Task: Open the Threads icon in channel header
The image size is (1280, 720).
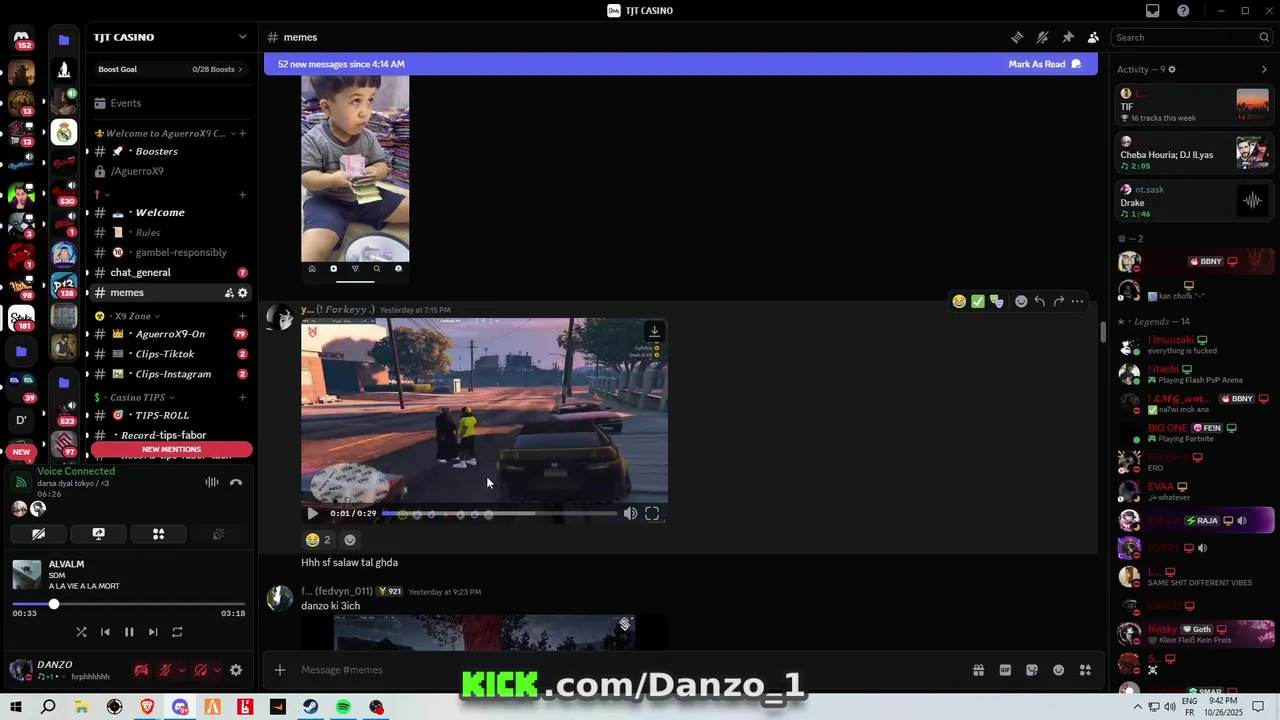Action: click(1017, 37)
